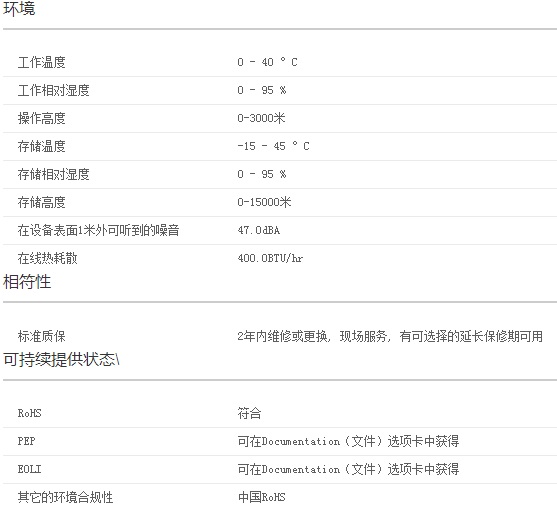
Task: Select the value 0-15000米
Action: 264,202
